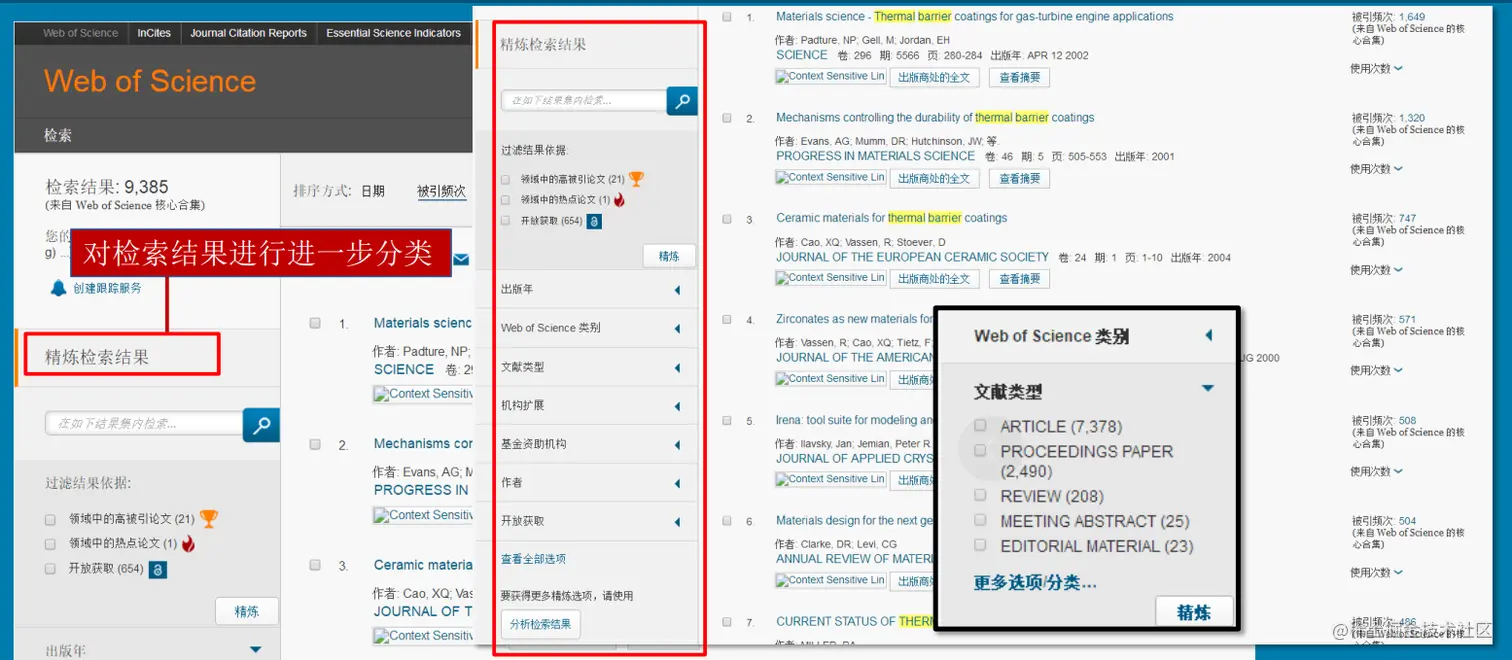Expand 出版年 arrow in middle refine panel
1512x660 pixels.
tap(677, 290)
